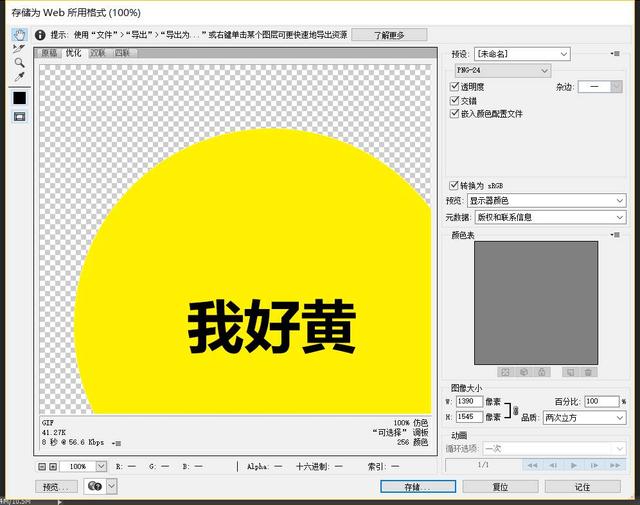Toggle the 转换为 sRGB checkbox
Image resolution: width=640 pixels, height=505 pixels.
453,185
